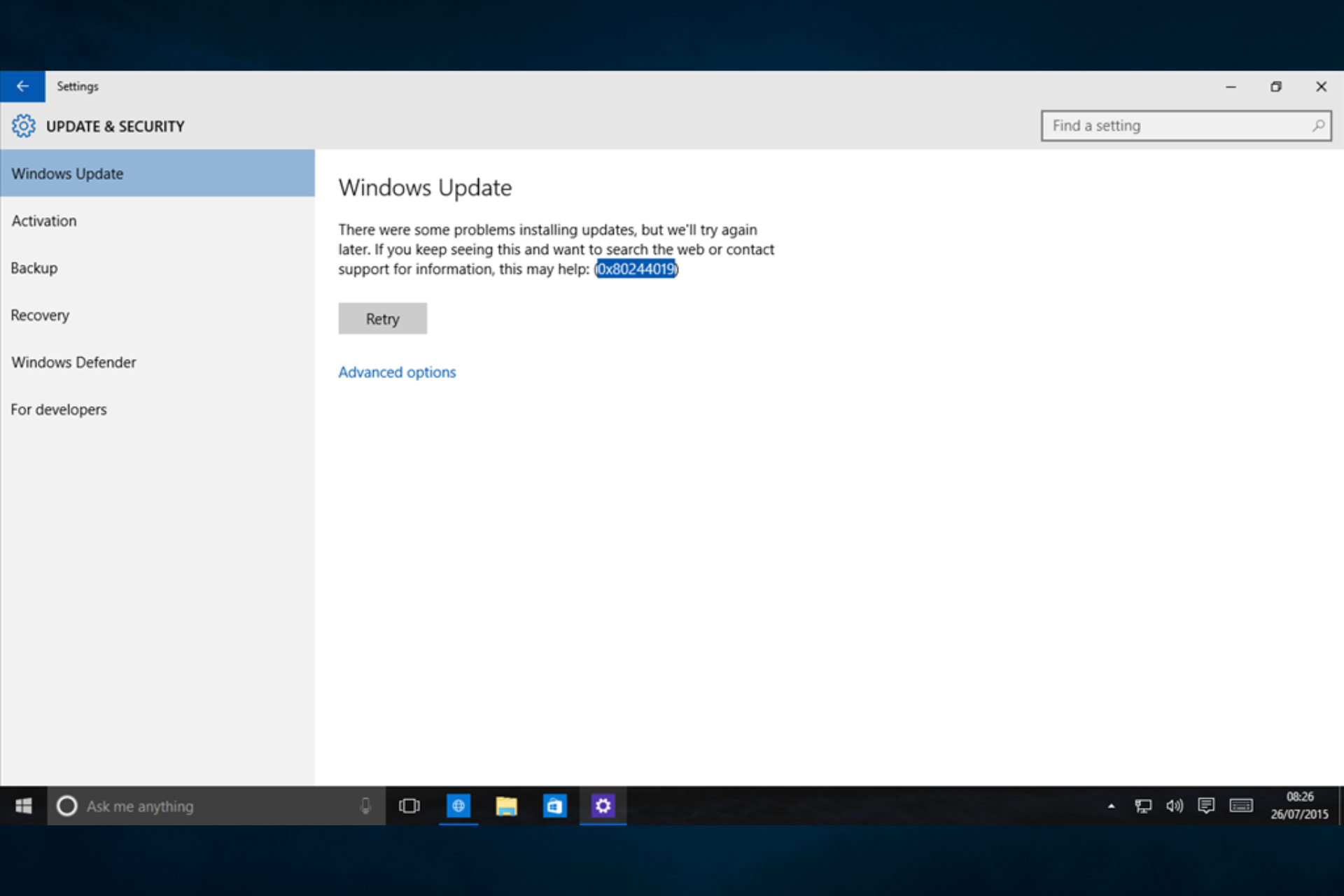This screenshot has height=896, width=1344.
Task: Click the search magnifier in Find a setting
Action: 1318,126
